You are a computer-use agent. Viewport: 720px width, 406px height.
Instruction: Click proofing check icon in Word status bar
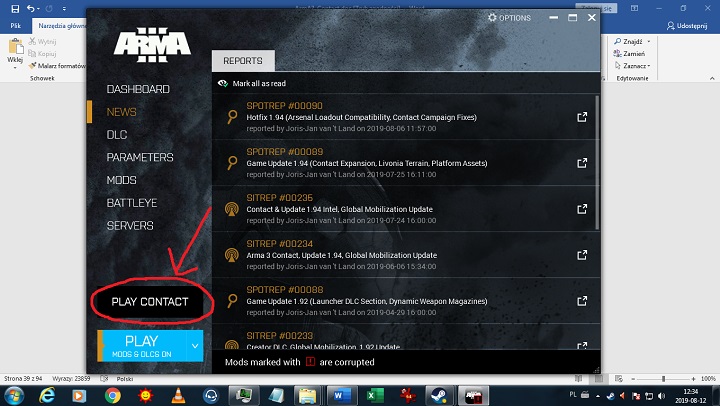104,378
